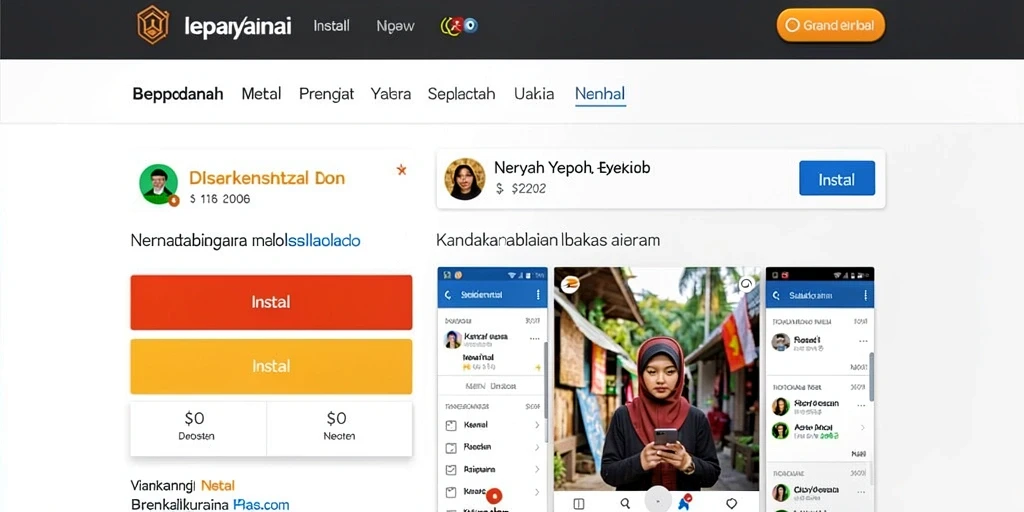Screen dimensions: 1024x512
Task: Tap back arrow in left phone screenshot
Action: [x=448, y=295]
